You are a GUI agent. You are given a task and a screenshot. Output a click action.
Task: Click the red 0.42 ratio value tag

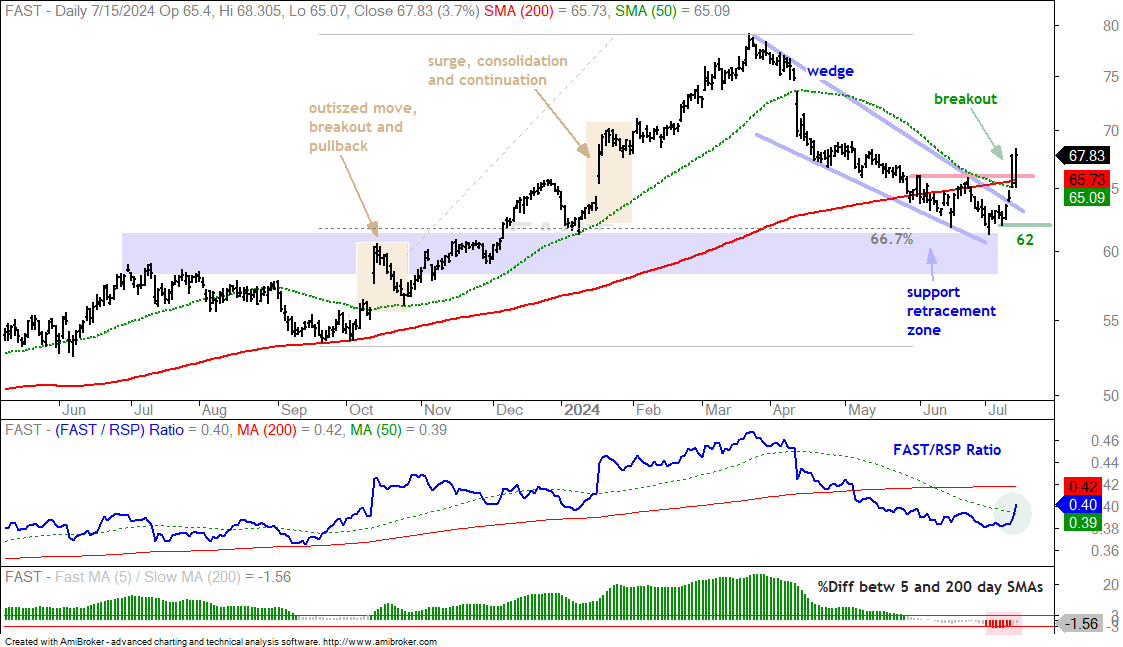(1082, 487)
